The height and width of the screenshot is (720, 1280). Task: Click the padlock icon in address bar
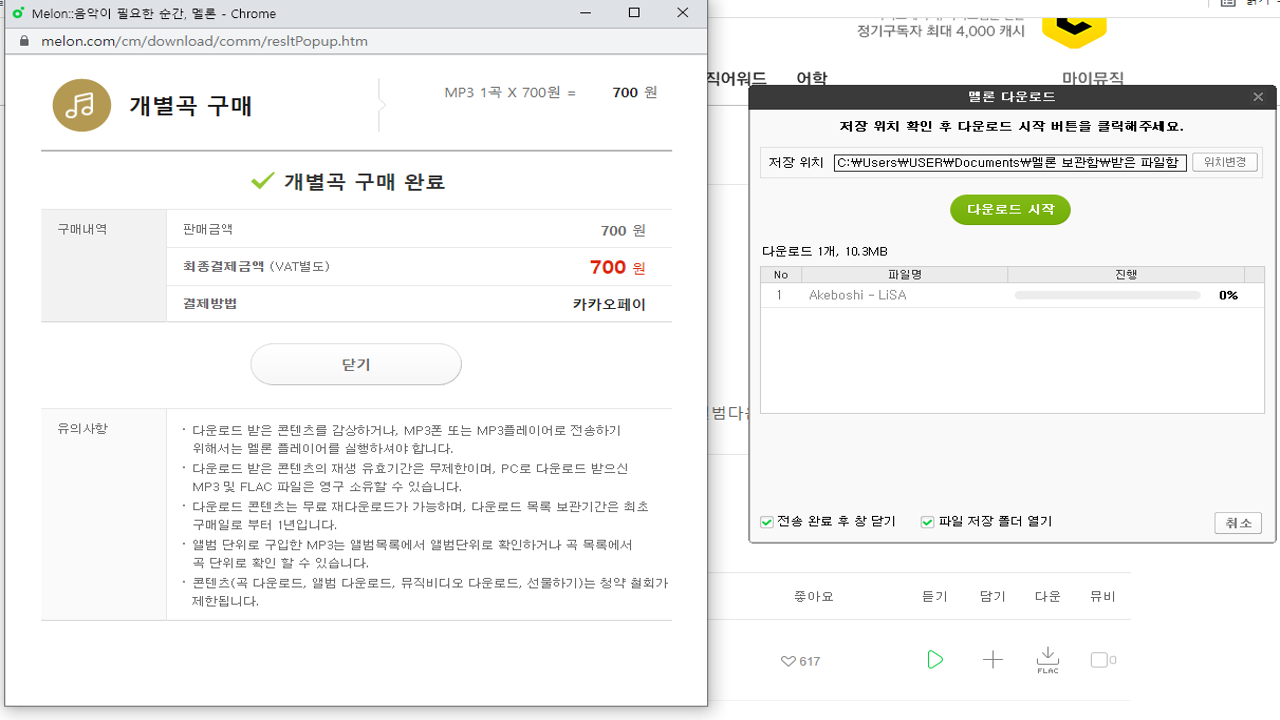[x=25, y=42]
